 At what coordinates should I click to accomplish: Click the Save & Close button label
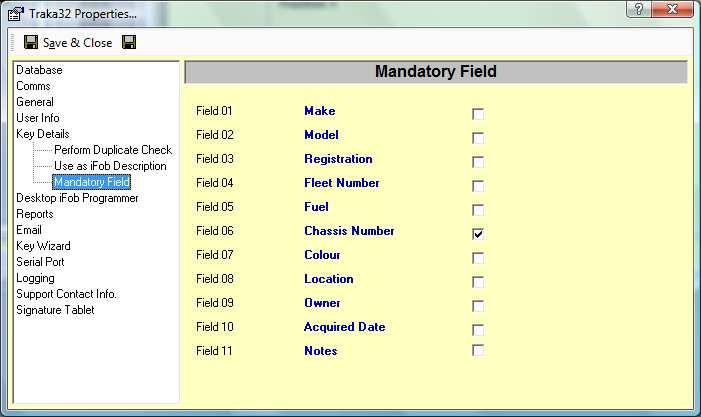click(77, 43)
